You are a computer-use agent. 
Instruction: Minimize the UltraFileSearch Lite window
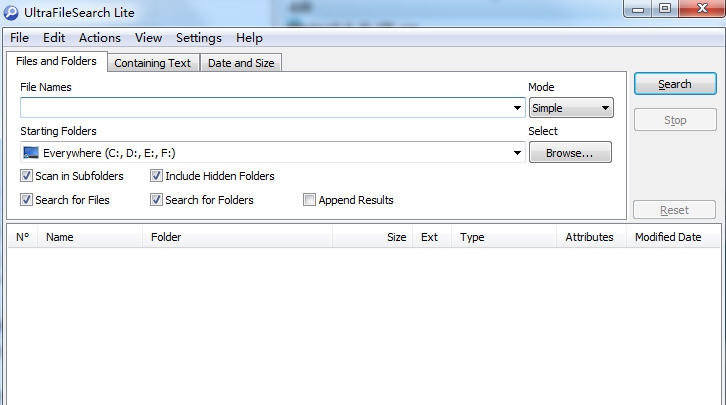[x=638, y=8]
